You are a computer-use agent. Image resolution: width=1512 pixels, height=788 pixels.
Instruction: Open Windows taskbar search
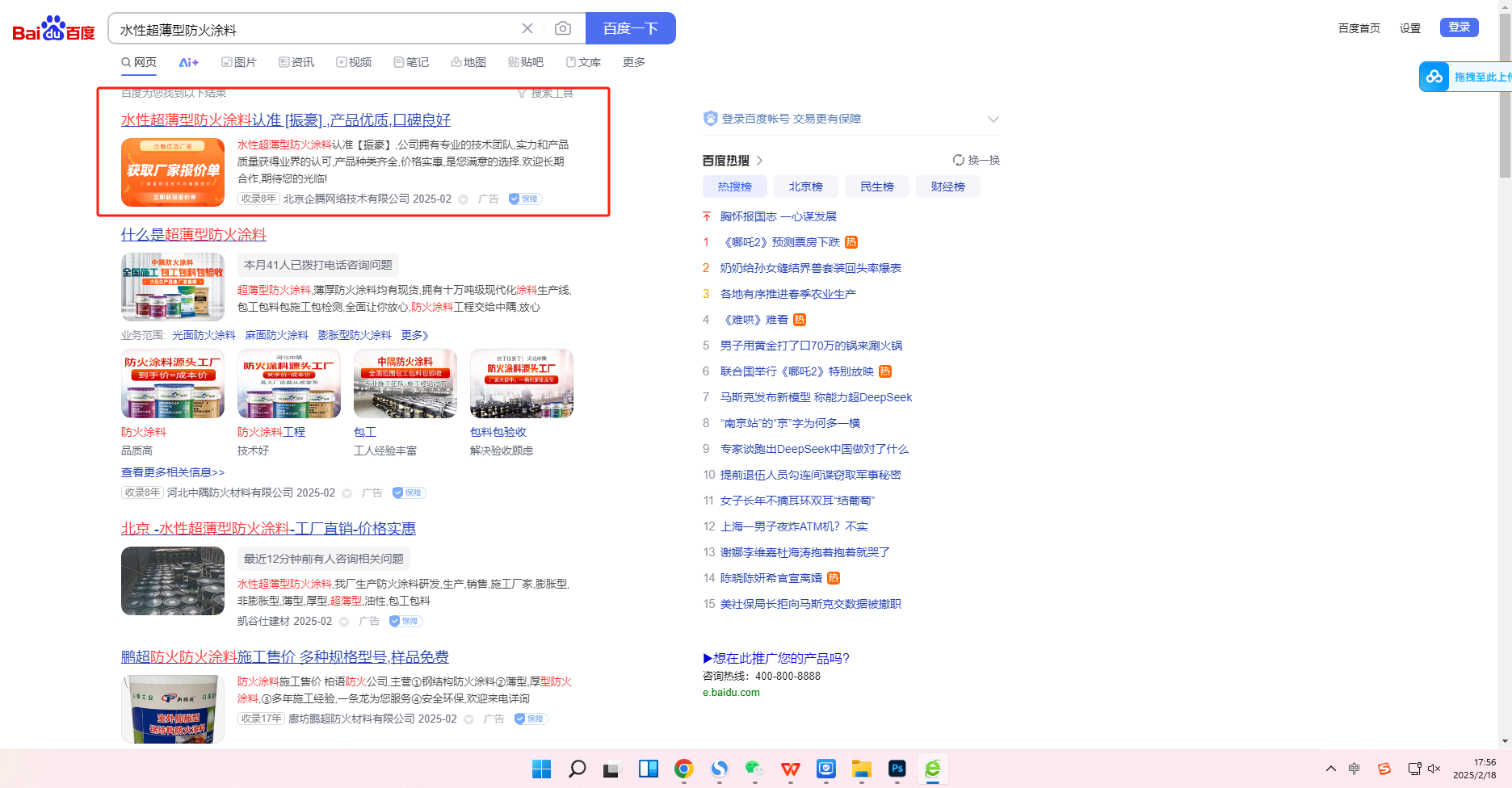pyautogui.click(x=577, y=769)
